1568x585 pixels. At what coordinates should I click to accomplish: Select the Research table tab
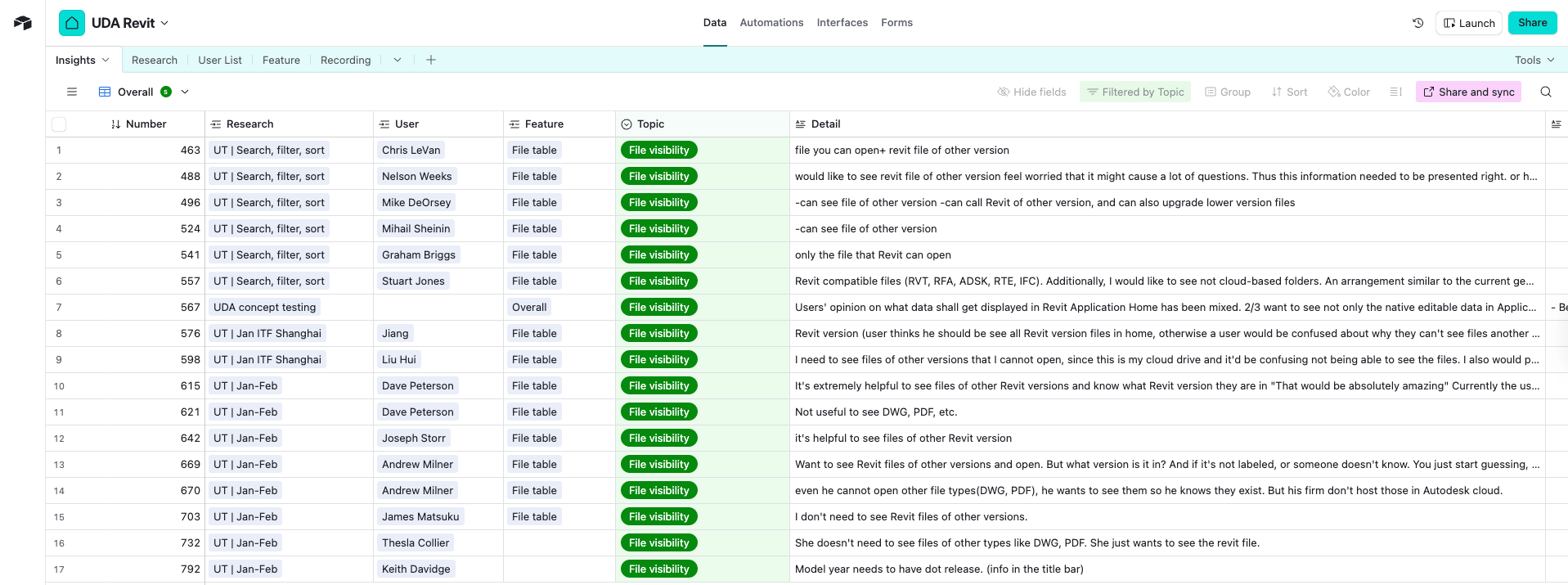tap(155, 60)
